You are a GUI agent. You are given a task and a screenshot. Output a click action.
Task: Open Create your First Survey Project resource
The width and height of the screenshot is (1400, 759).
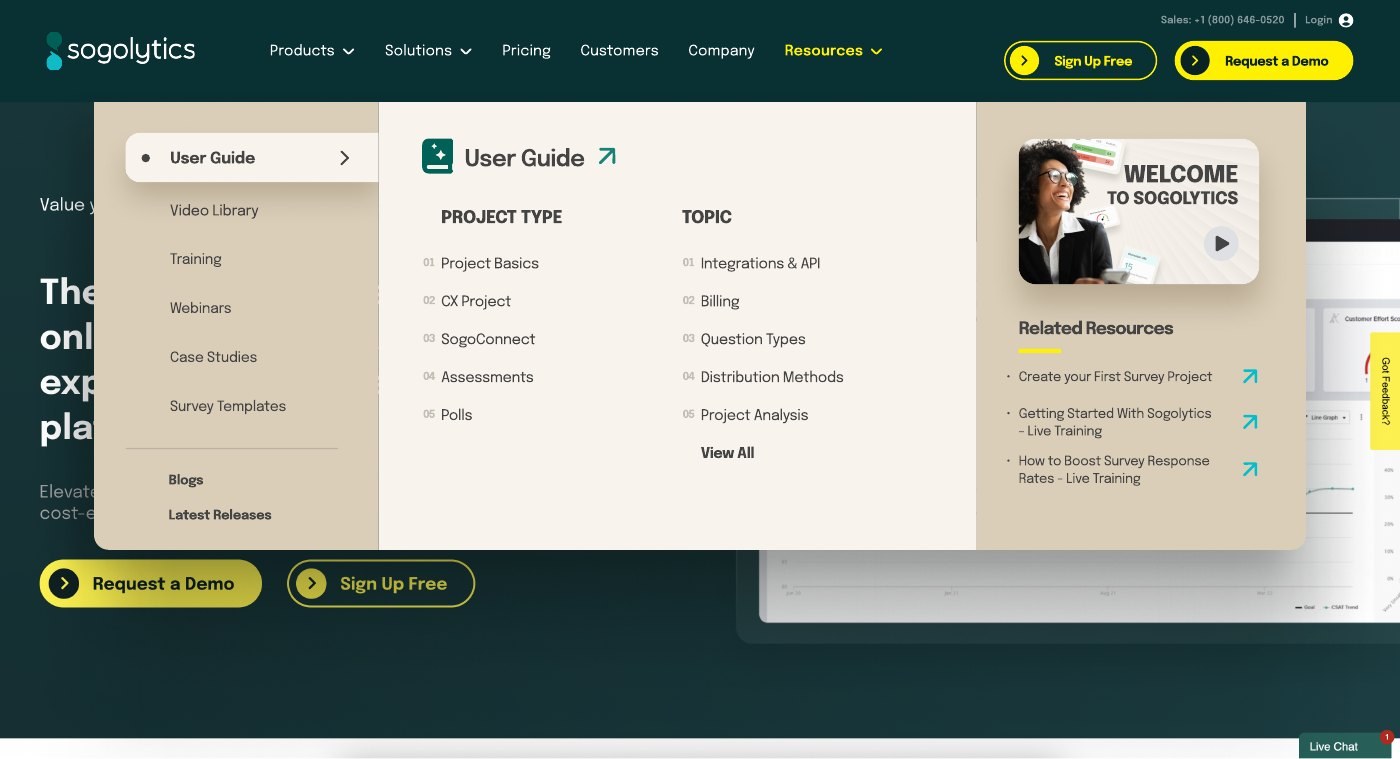[1115, 377]
